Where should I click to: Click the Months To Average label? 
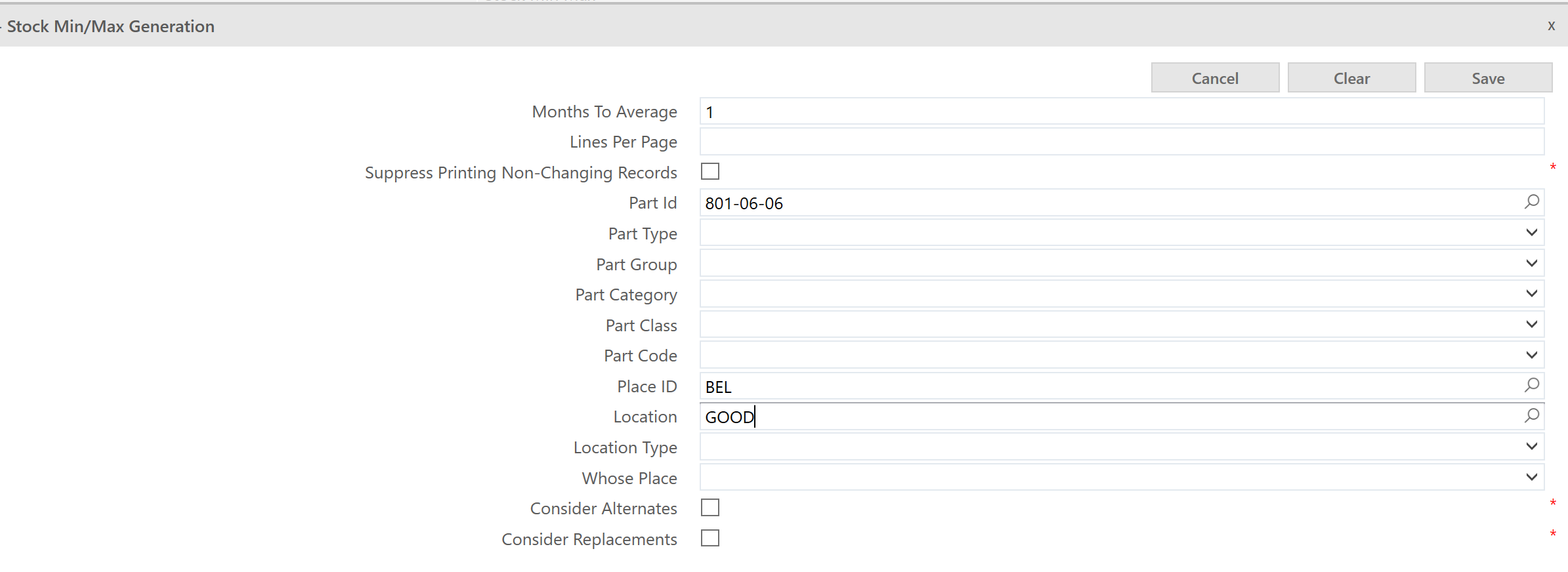coord(604,112)
